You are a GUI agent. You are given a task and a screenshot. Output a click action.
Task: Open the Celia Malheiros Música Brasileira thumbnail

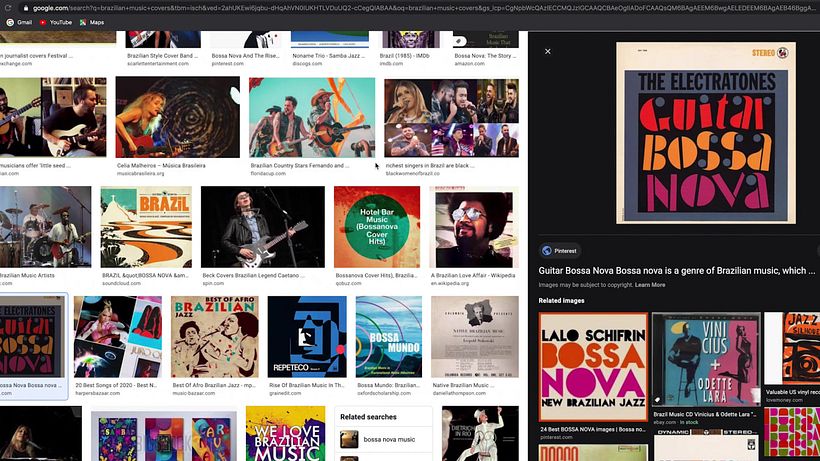pyautogui.click(x=177, y=117)
